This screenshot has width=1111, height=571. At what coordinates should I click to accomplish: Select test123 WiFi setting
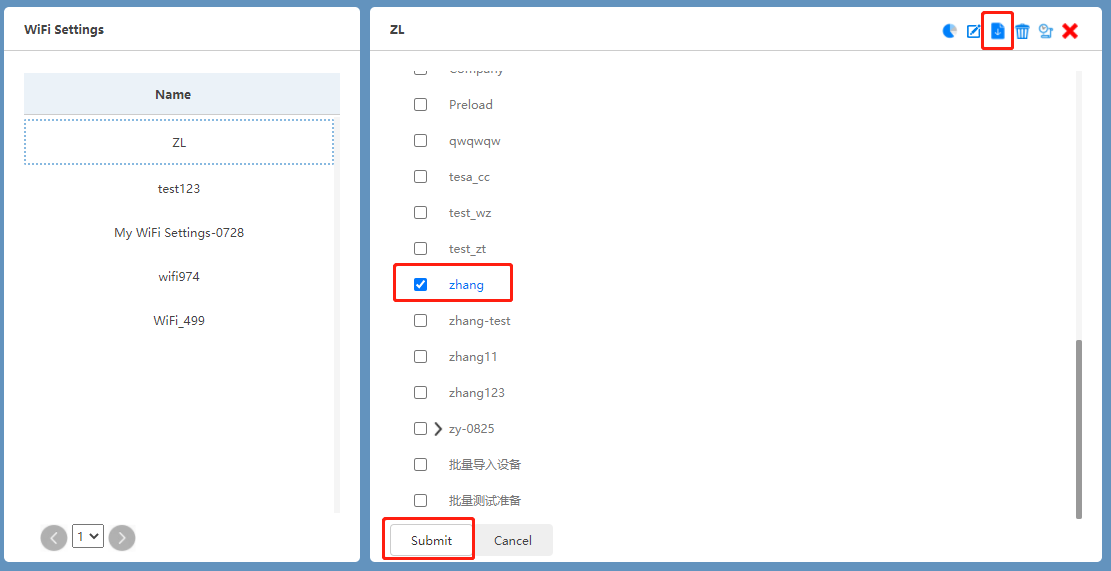tap(179, 188)
